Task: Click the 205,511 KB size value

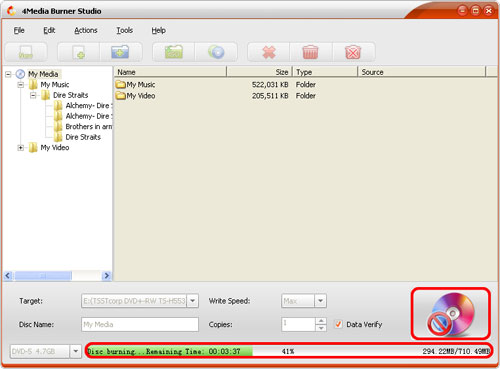Action: 270,96
